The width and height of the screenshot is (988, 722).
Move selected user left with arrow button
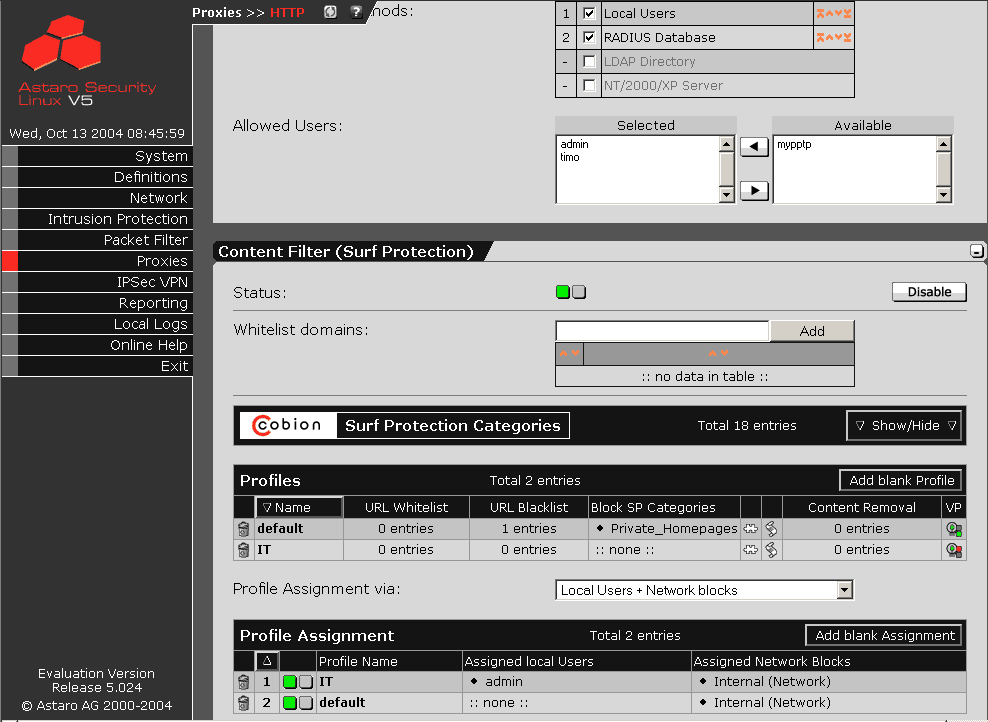click(754, 147)
